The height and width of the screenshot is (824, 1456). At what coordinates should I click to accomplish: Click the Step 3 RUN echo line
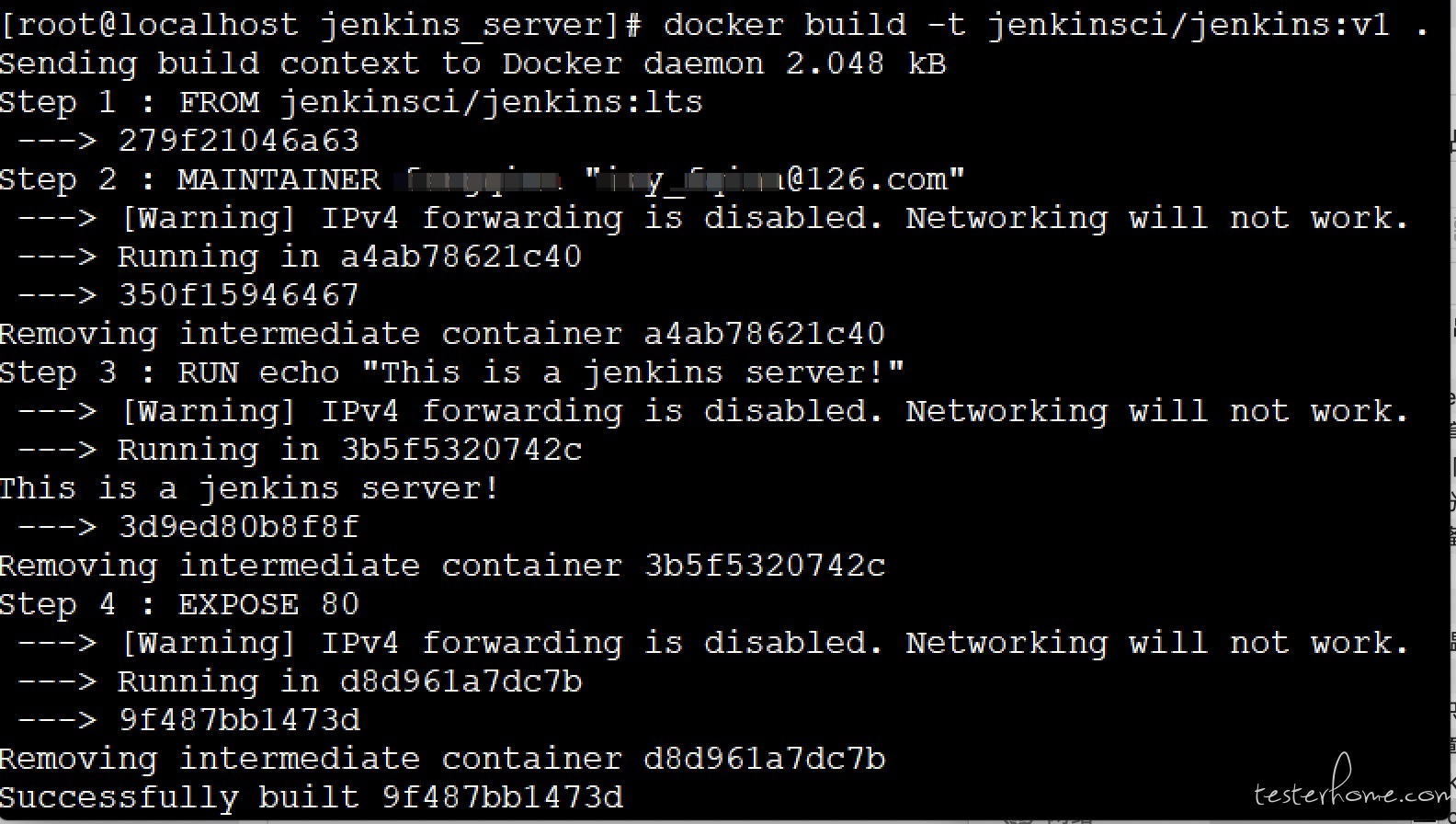click(452, 372)
